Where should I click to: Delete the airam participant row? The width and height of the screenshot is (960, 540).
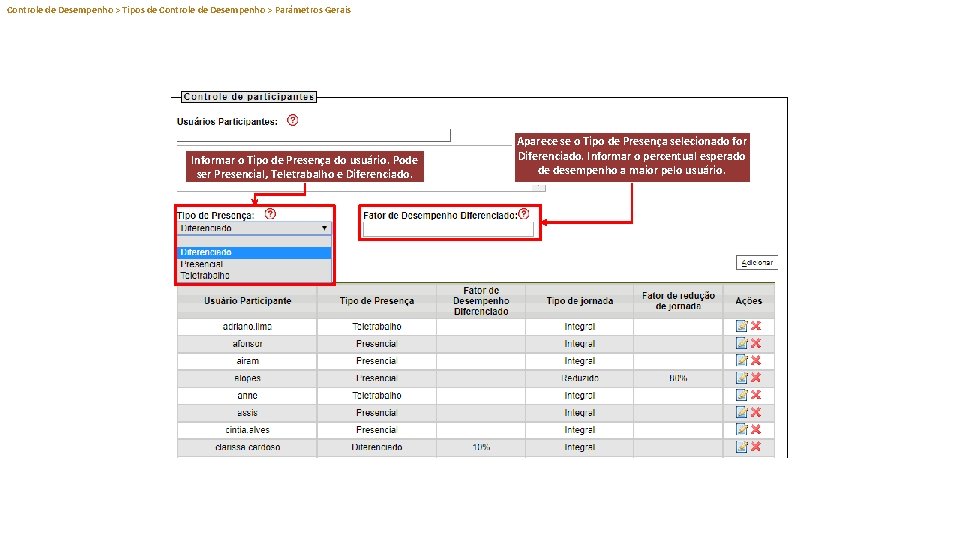pyautogui.click(x=756, y=361)
